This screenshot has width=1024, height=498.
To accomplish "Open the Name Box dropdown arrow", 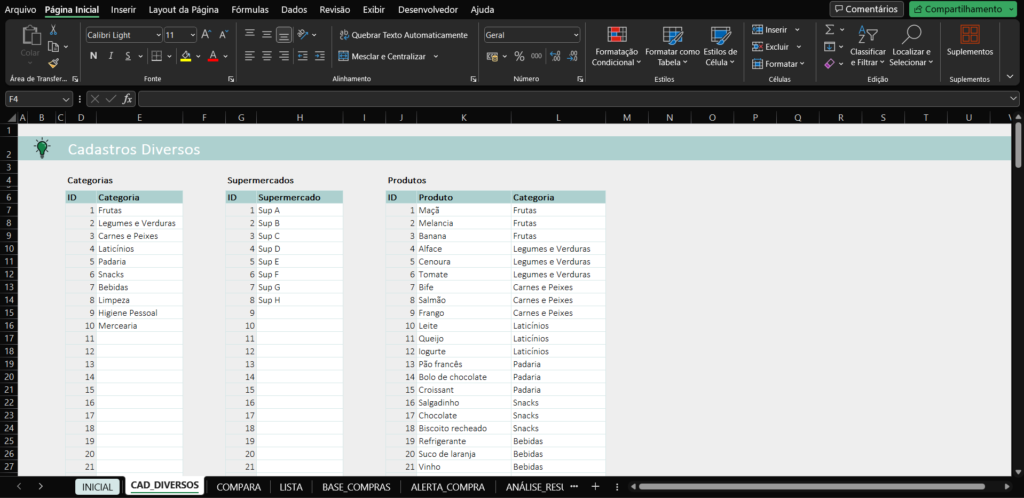I will (66, 99).
